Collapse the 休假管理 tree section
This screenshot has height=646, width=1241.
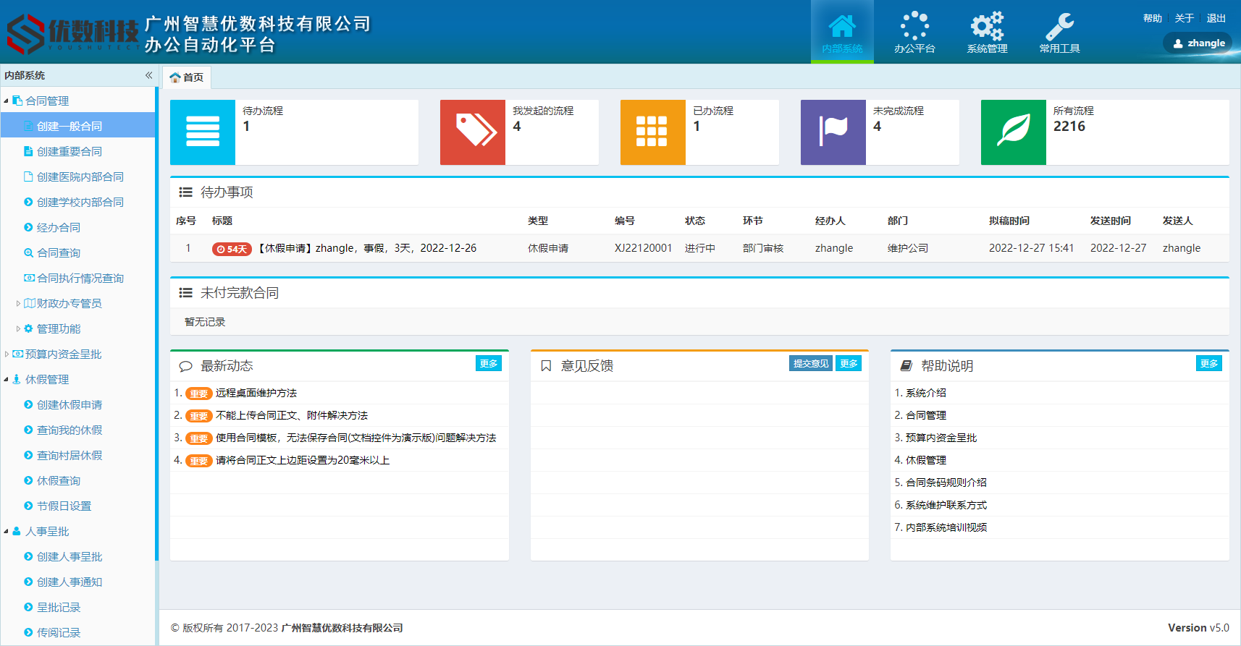point(7,380)
